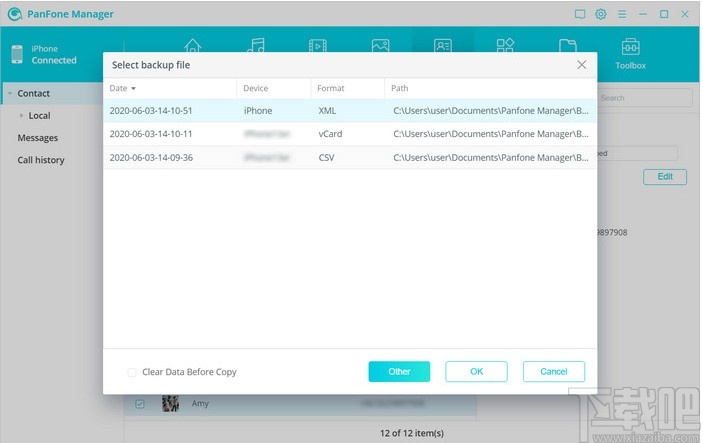Open Call history in the sidebar
703x443 pixels.
click(41, 160)
